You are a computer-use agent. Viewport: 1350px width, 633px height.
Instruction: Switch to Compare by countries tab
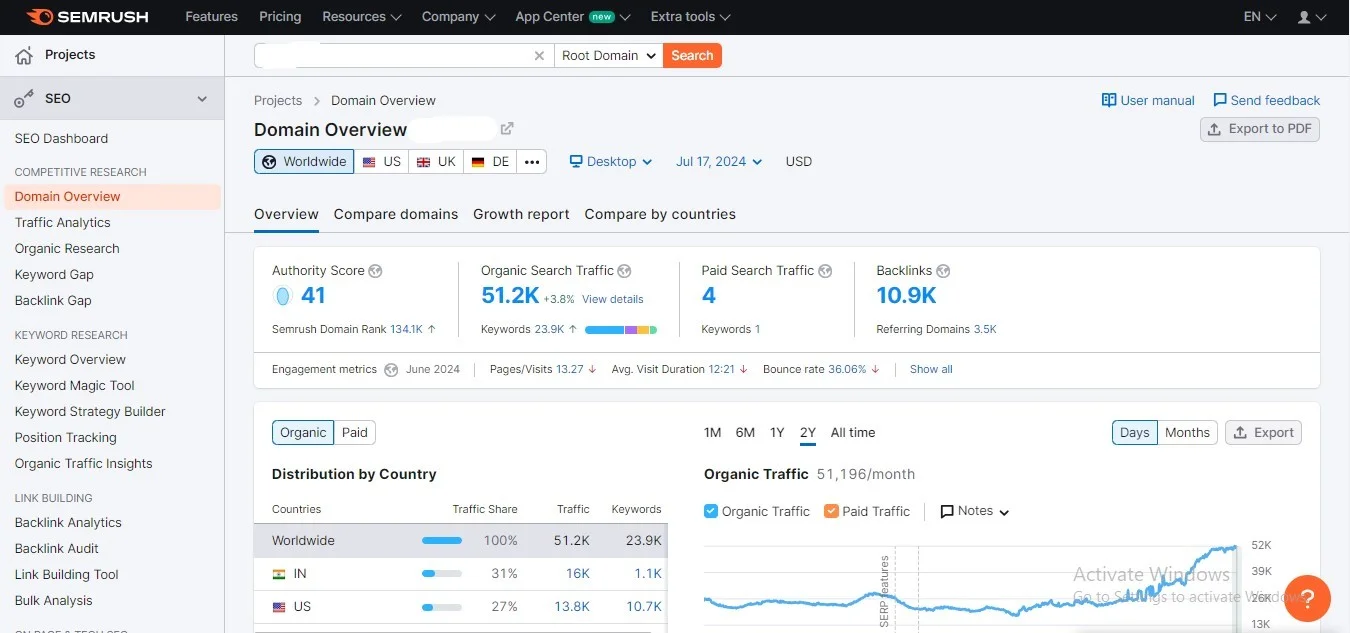tap(660, 214)
